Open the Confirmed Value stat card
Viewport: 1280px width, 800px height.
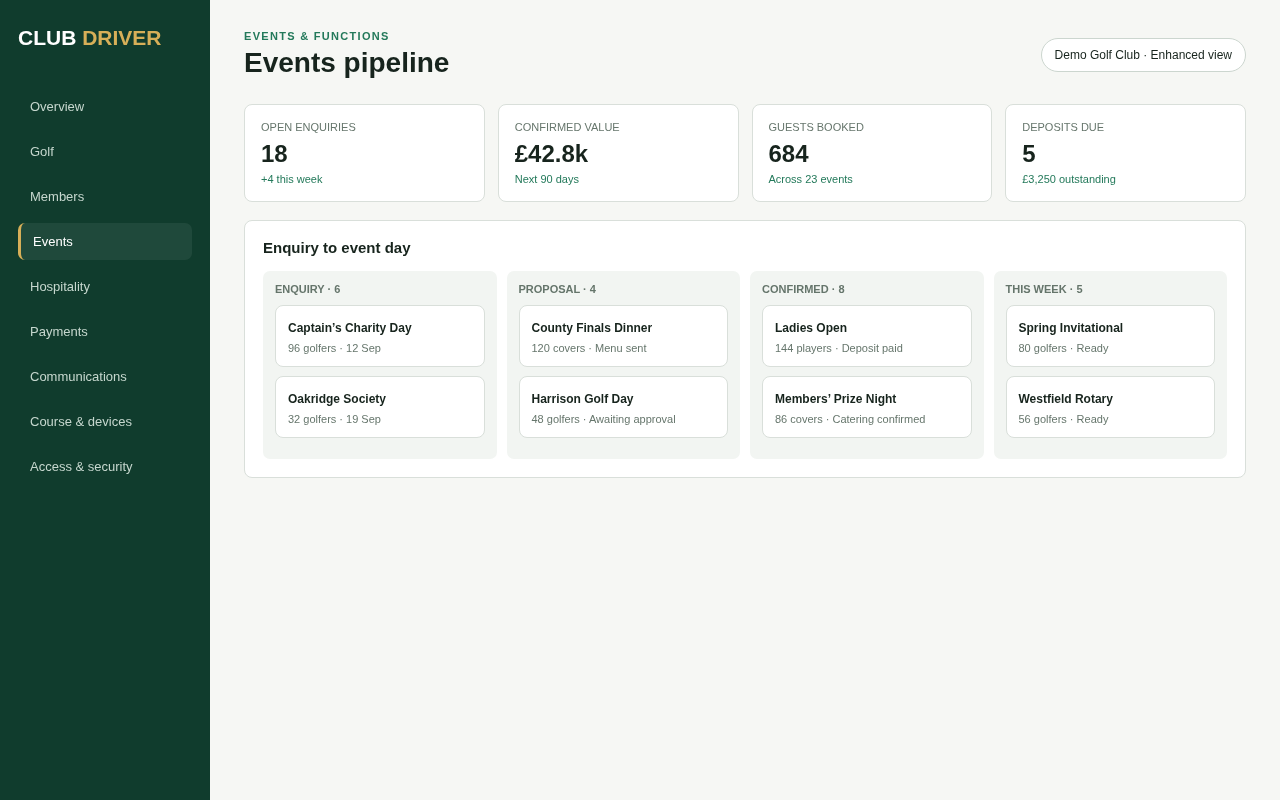coord(618,153)
